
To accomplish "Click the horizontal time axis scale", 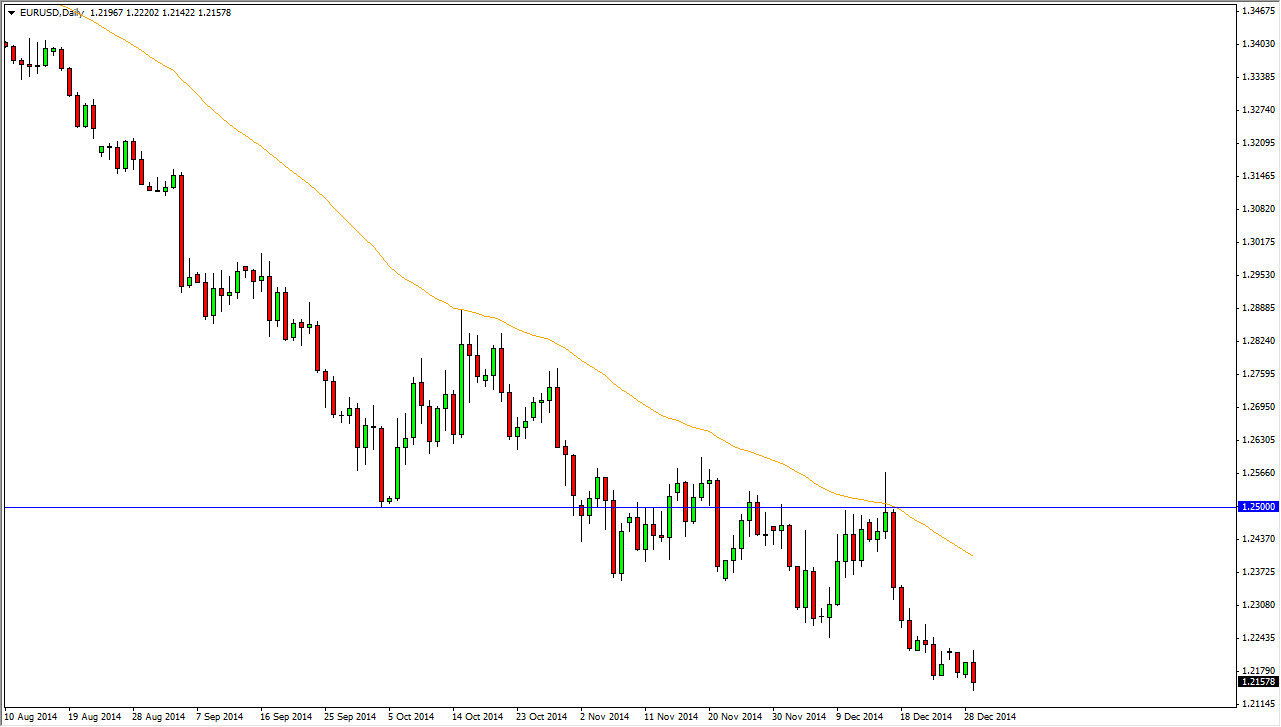I will coord(600,717).
